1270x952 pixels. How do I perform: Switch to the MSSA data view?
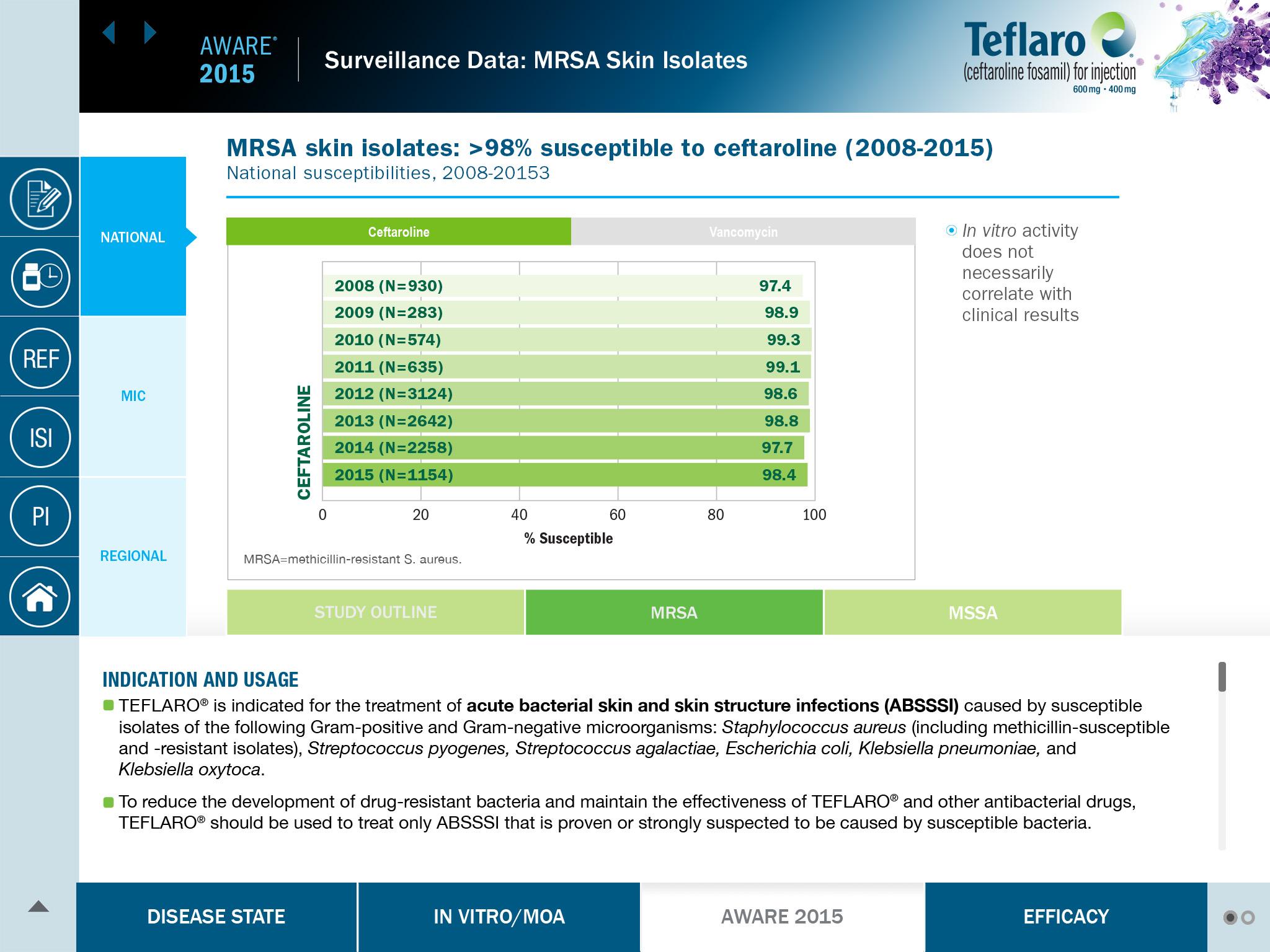tap(972, 612)
